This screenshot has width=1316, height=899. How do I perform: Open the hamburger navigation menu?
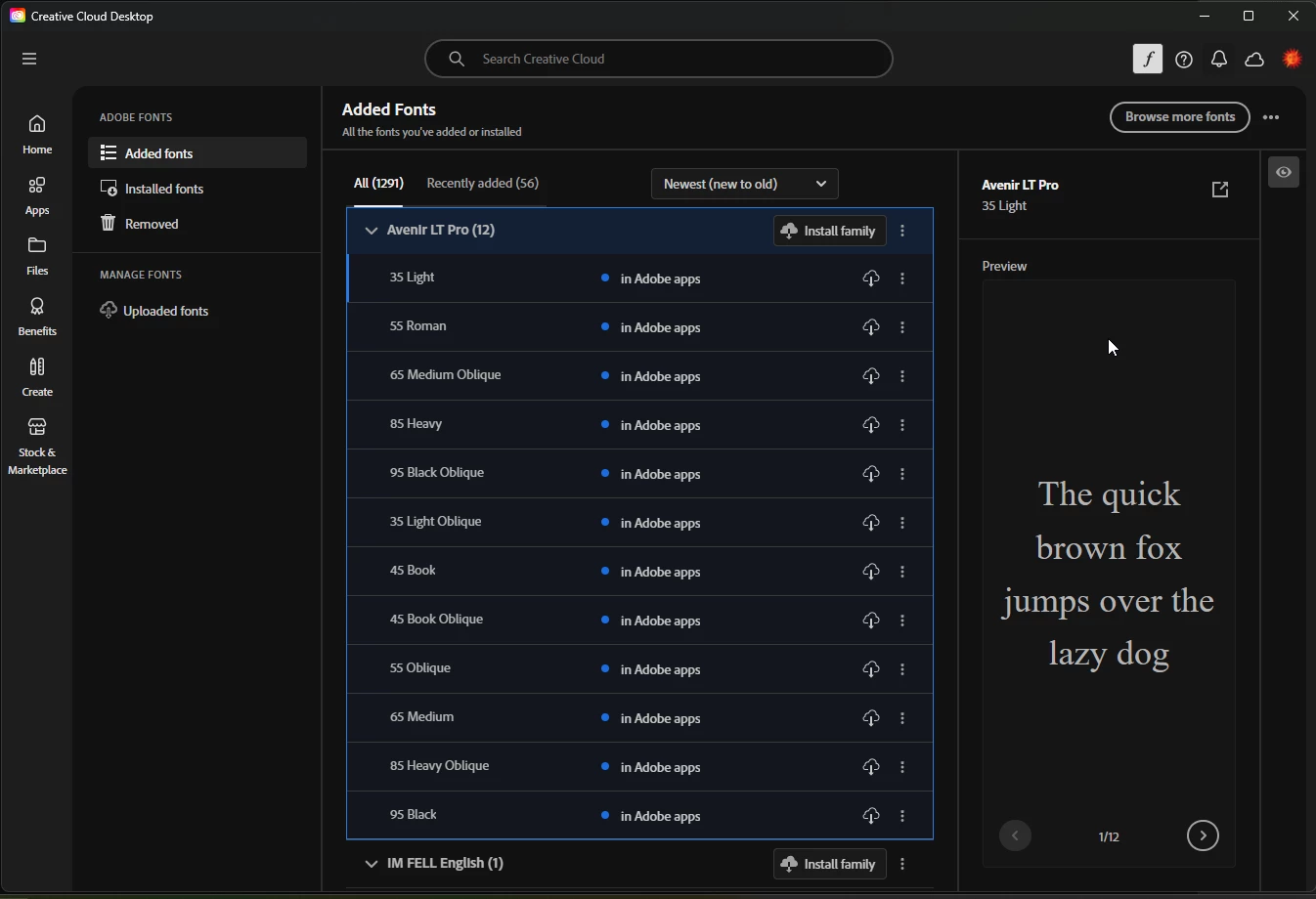point(29,59)
